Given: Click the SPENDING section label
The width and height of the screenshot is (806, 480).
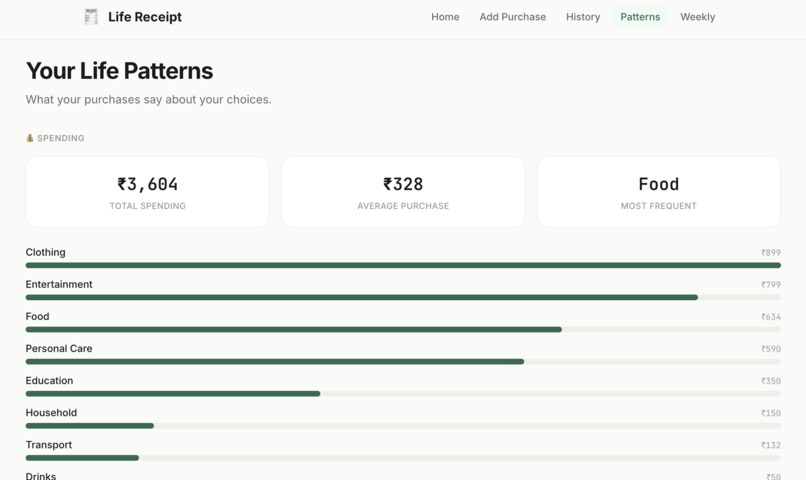Looking at the screenshot, I should tap(61, 138).
